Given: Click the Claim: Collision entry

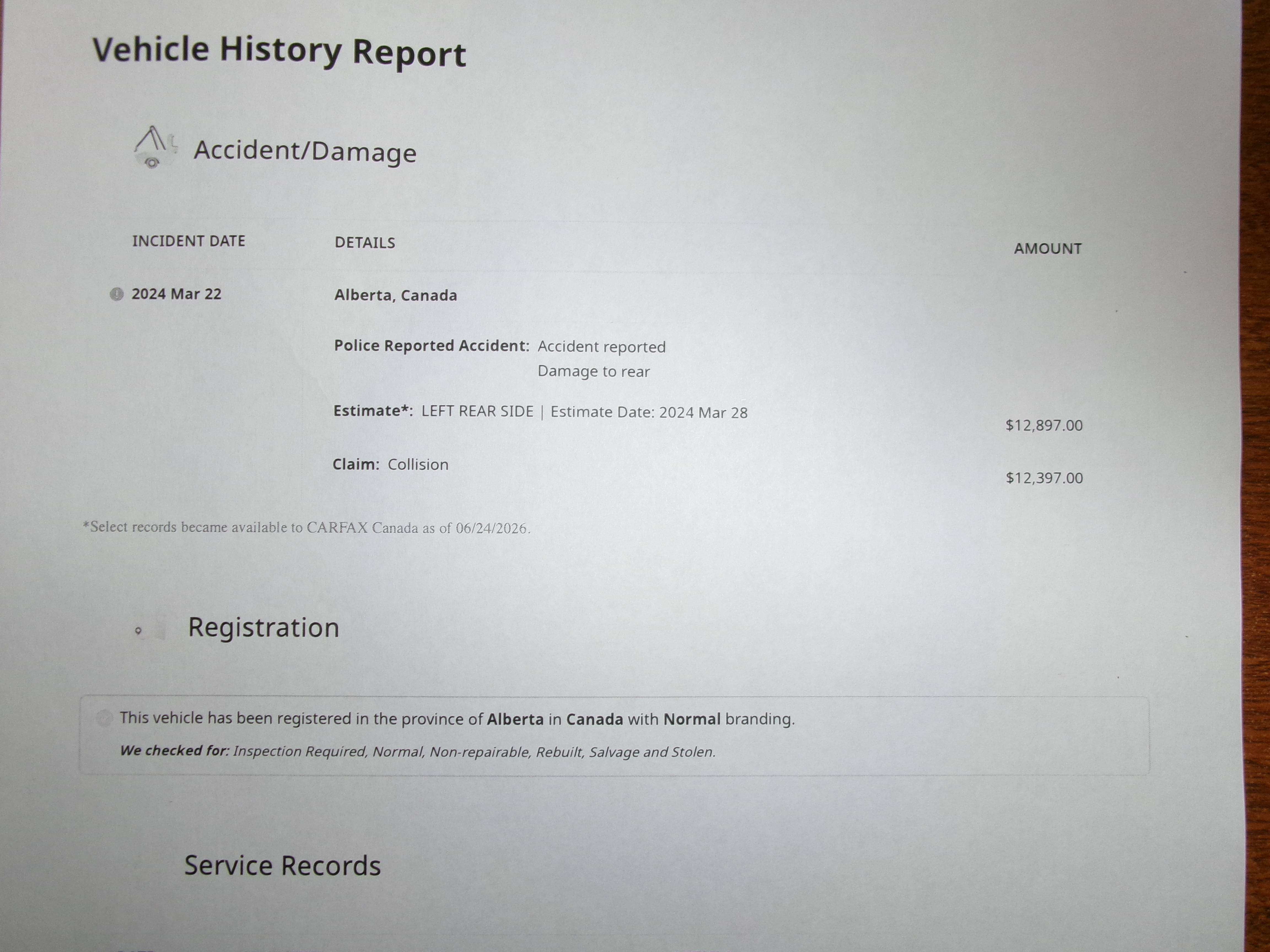Looking at the screenshot, I should click(x=391, y=464).
